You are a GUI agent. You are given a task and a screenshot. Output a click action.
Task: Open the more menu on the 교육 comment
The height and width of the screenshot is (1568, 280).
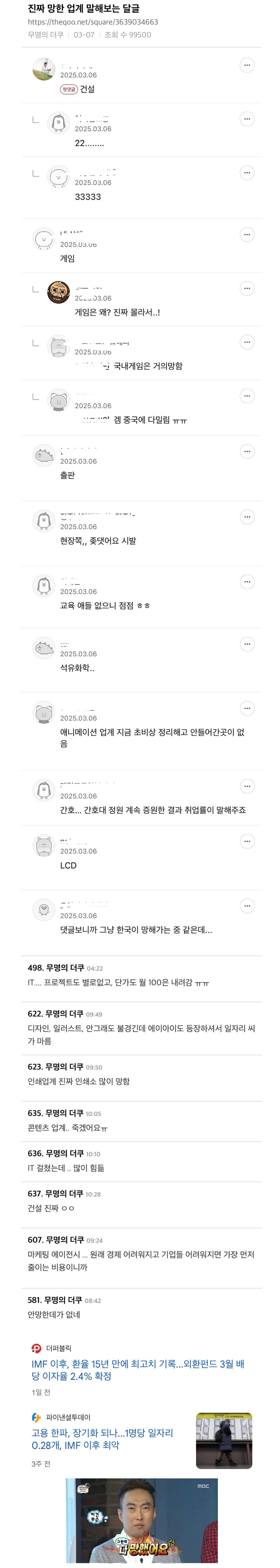[x=247, y=582]
